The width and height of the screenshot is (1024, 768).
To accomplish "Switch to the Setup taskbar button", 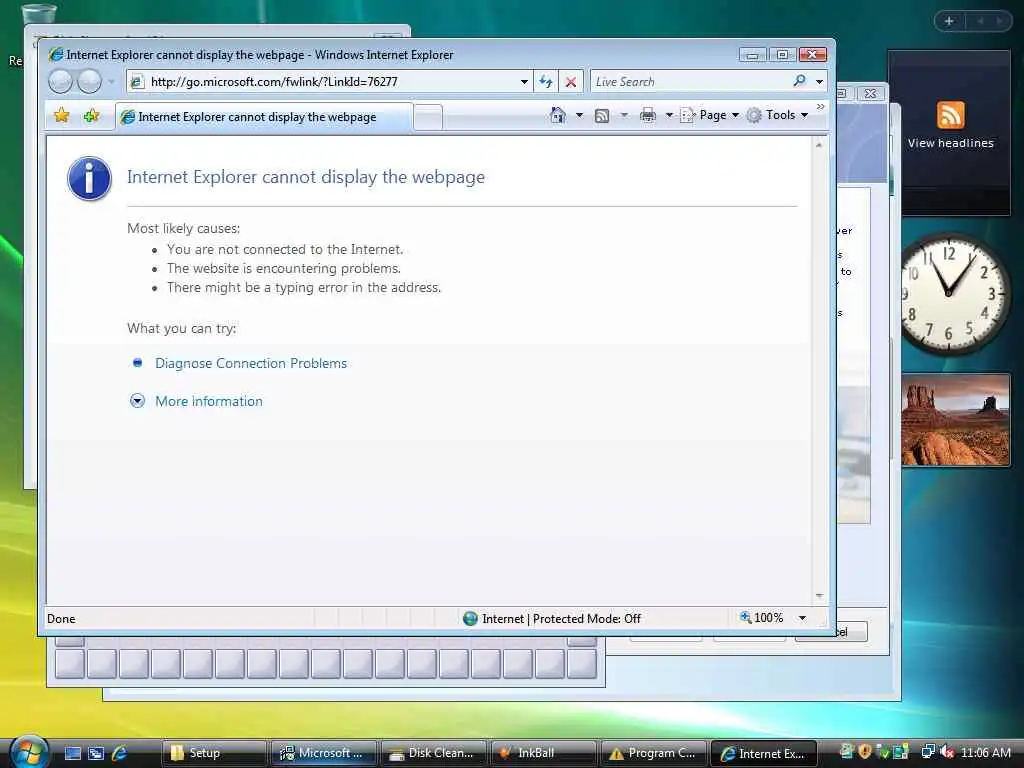I will pyautogui.click(x=214, y=753).
